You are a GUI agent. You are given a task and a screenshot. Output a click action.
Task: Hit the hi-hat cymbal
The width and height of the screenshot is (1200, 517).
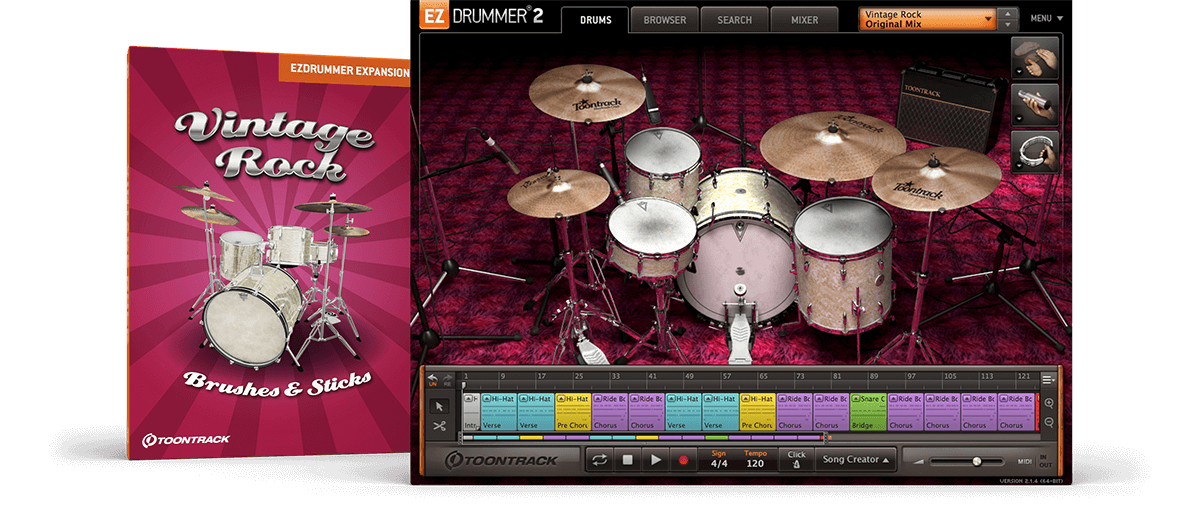coord(558,192)
